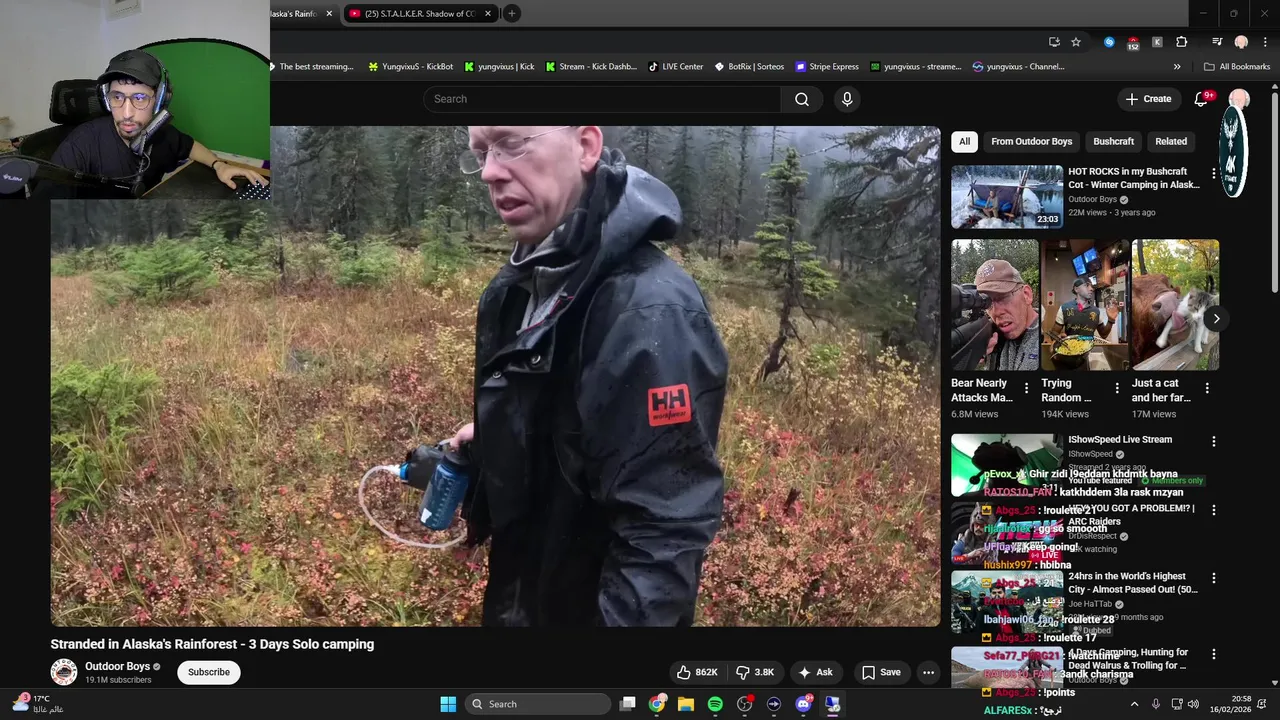Open the Chrome profile avatar
The width and height of the screenshot is (1280, 720).
coord(1241,42)
